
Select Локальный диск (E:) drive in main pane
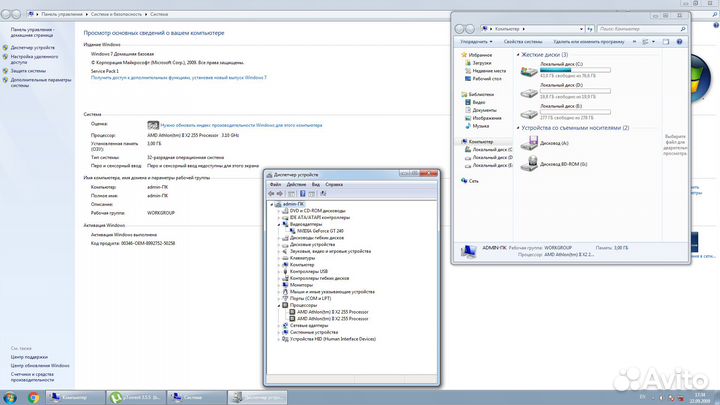(x=565, y=112)
